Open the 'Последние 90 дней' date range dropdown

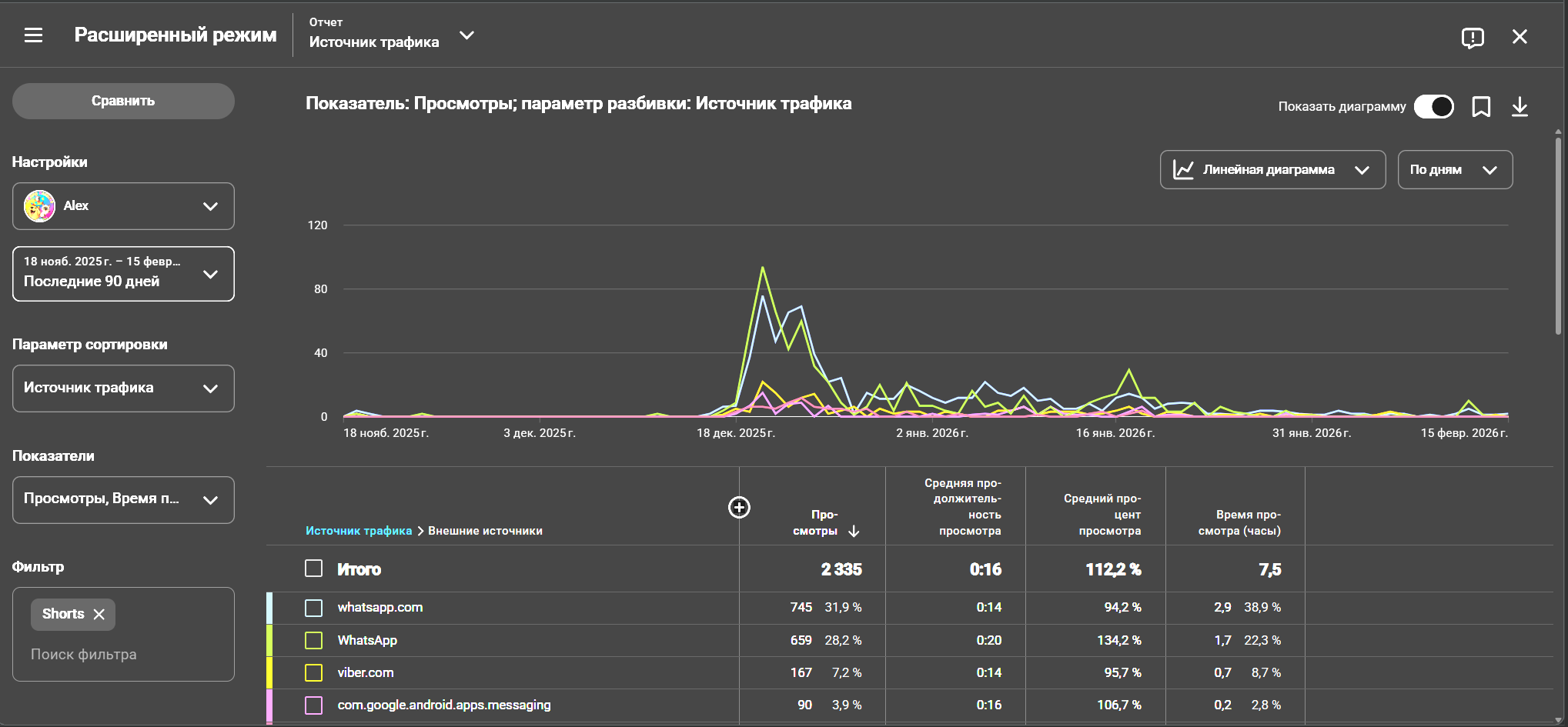tap(123, 274)
